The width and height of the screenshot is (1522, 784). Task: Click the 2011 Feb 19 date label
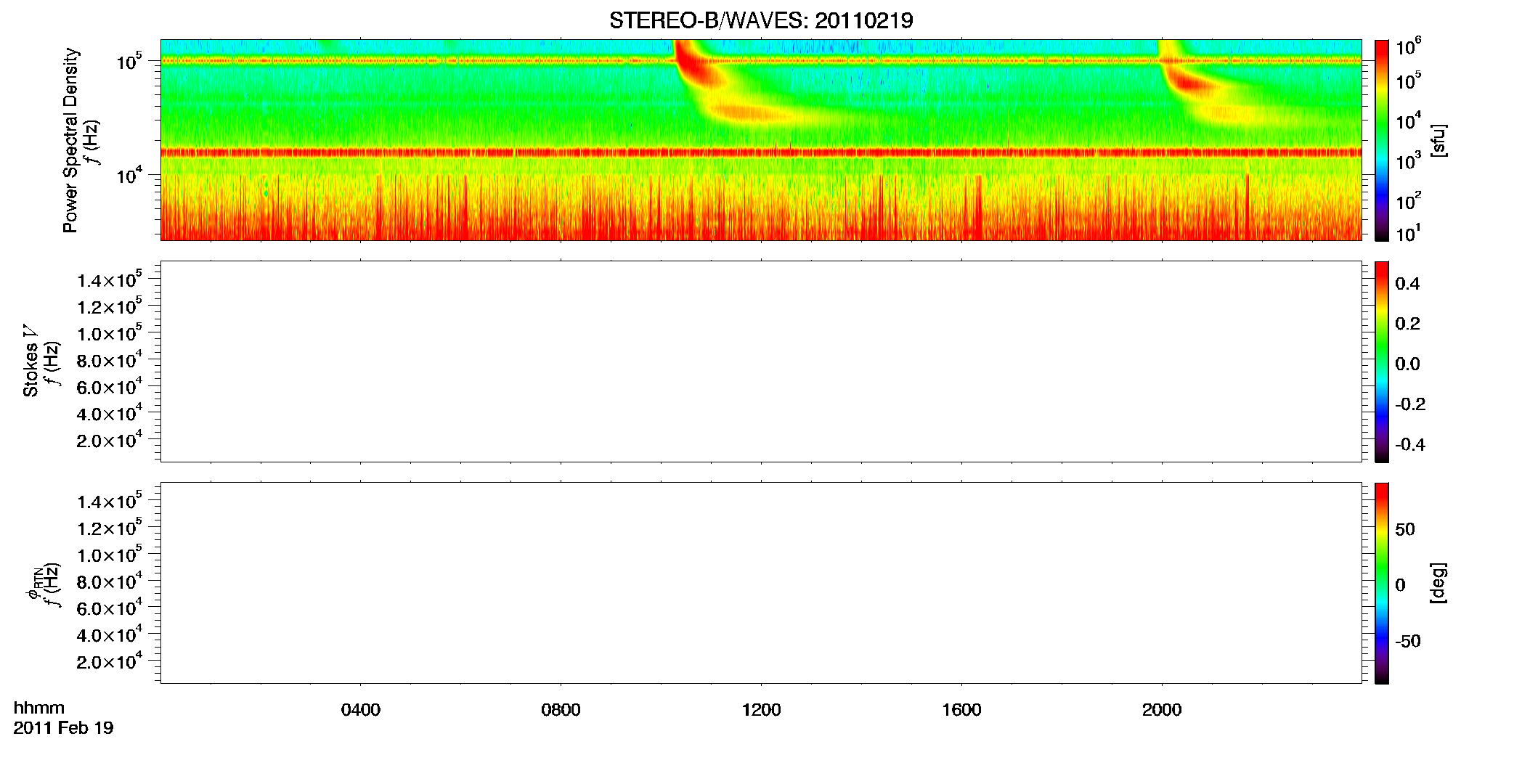click(64, 728)
